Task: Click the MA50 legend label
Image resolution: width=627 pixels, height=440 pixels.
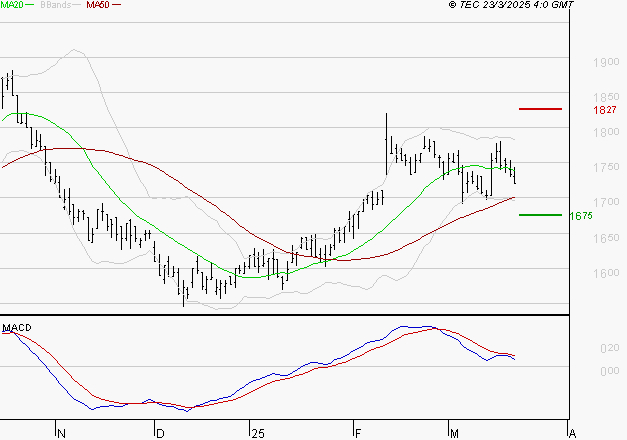Action: point(98,5)
